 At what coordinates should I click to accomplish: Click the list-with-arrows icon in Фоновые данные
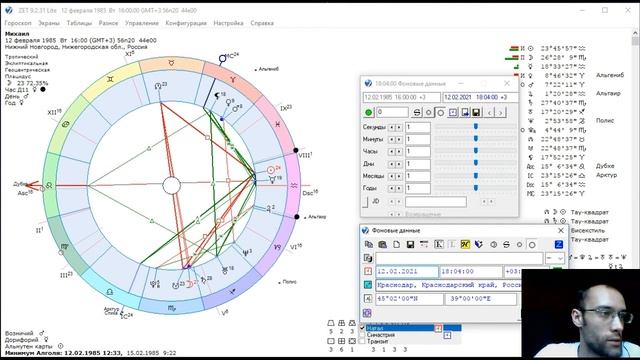(424, 244)
